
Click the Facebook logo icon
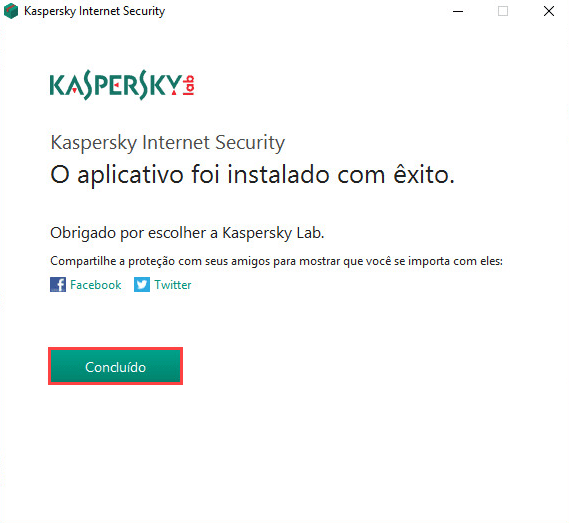[x=58, y=285]
